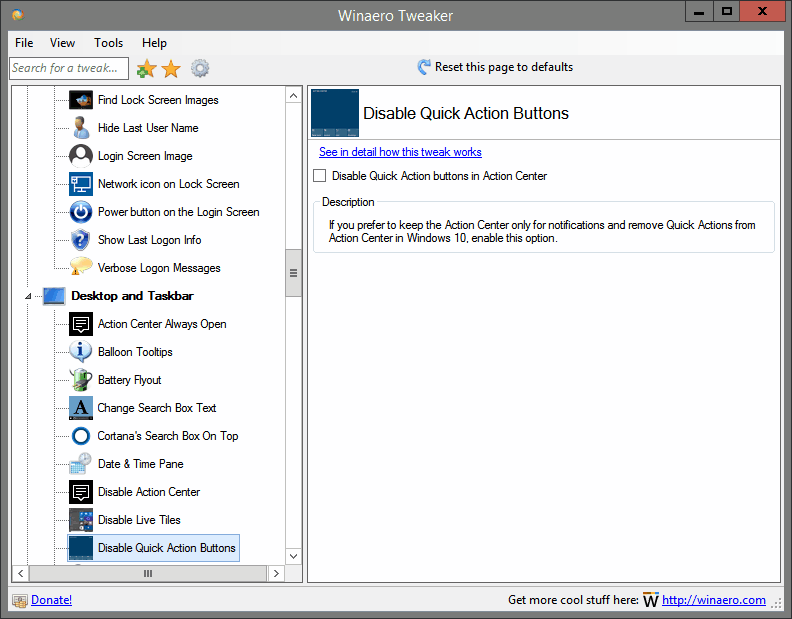Click the Disable Quick Action Buttons header thumbnail

click(x=335, y=113)
